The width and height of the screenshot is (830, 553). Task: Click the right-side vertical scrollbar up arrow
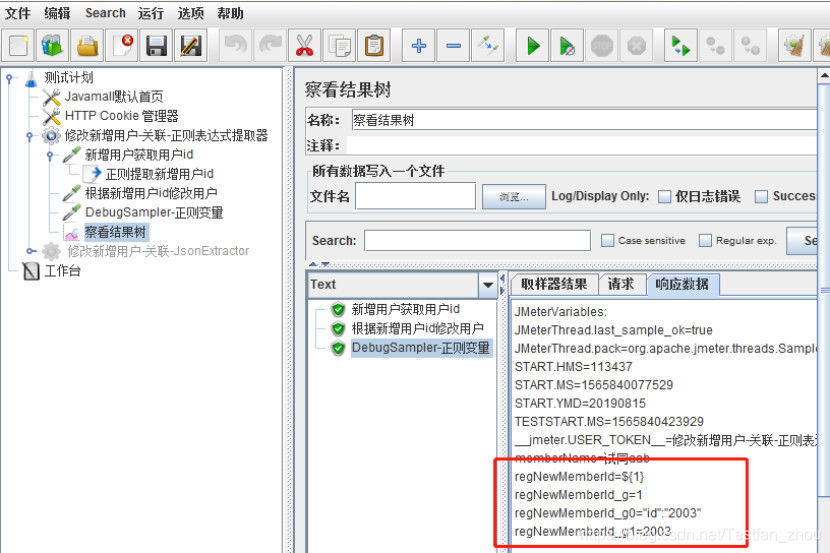click(824, 77)
